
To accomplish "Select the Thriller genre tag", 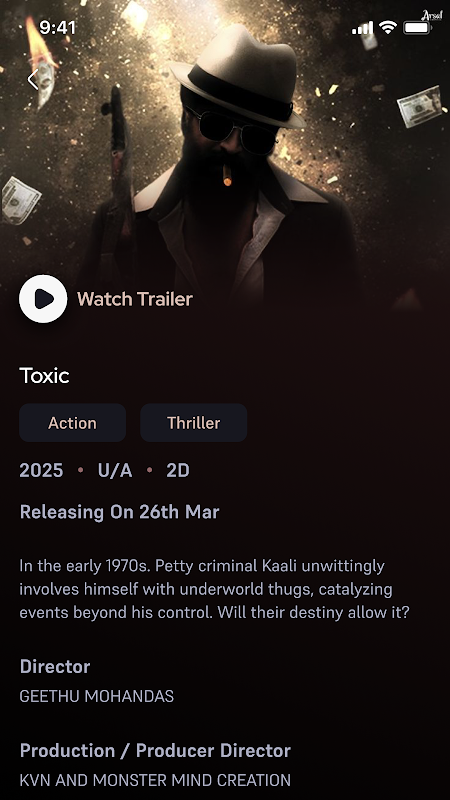I will (x=194, y=422).
